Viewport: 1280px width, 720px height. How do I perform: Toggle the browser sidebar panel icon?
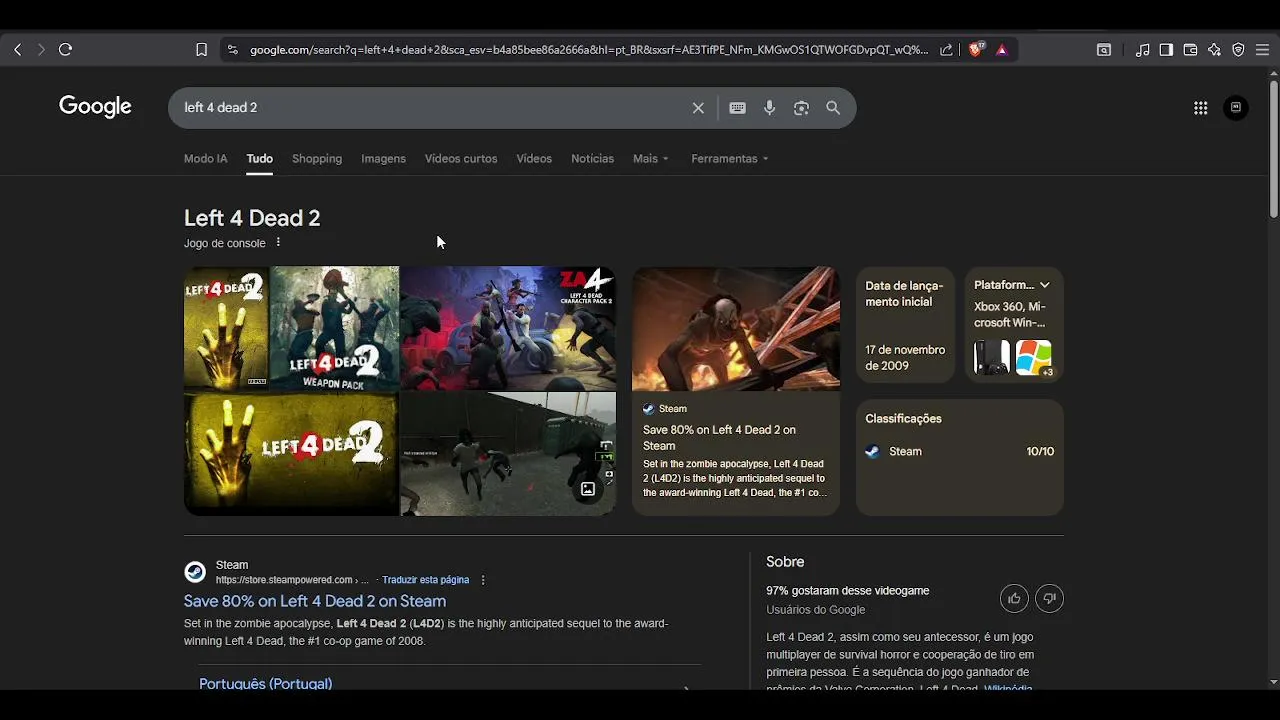tap(1166, 49)
